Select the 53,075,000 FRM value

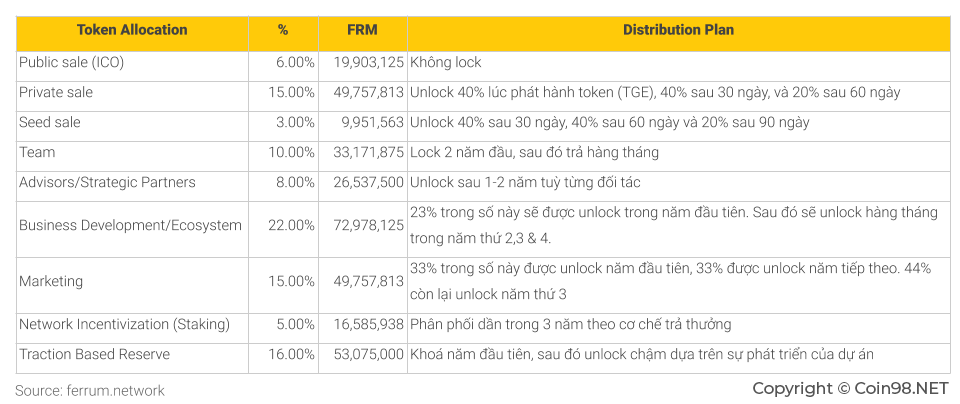coord(369,354)
